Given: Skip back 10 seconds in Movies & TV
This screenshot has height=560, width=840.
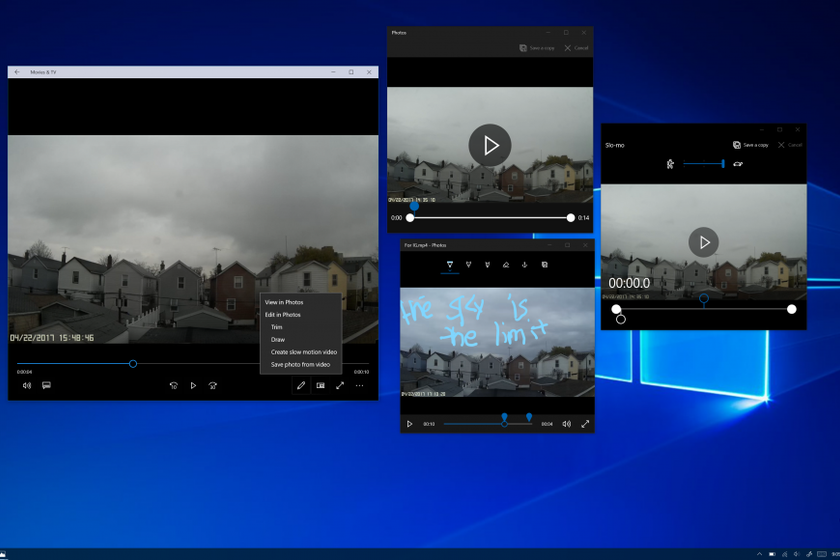Looking at the screenshot, I should 174,385.
